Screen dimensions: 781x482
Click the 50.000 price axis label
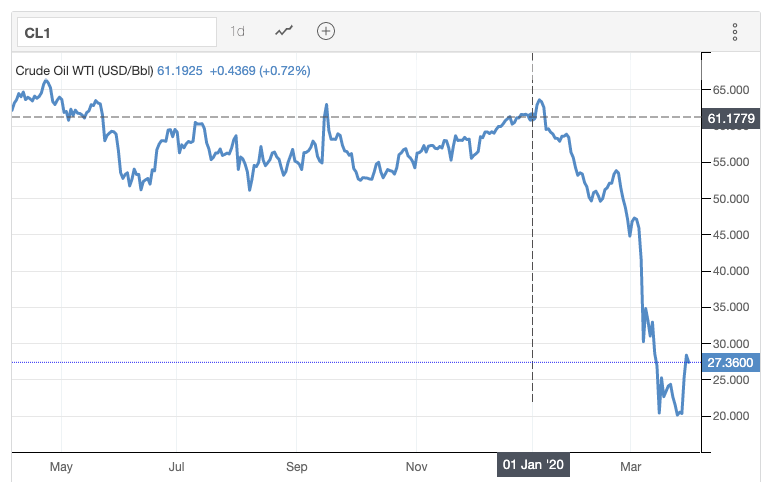731,199
